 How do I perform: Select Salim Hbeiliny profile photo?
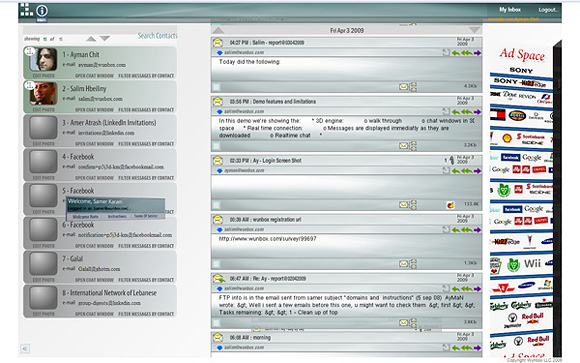(44, 93)
